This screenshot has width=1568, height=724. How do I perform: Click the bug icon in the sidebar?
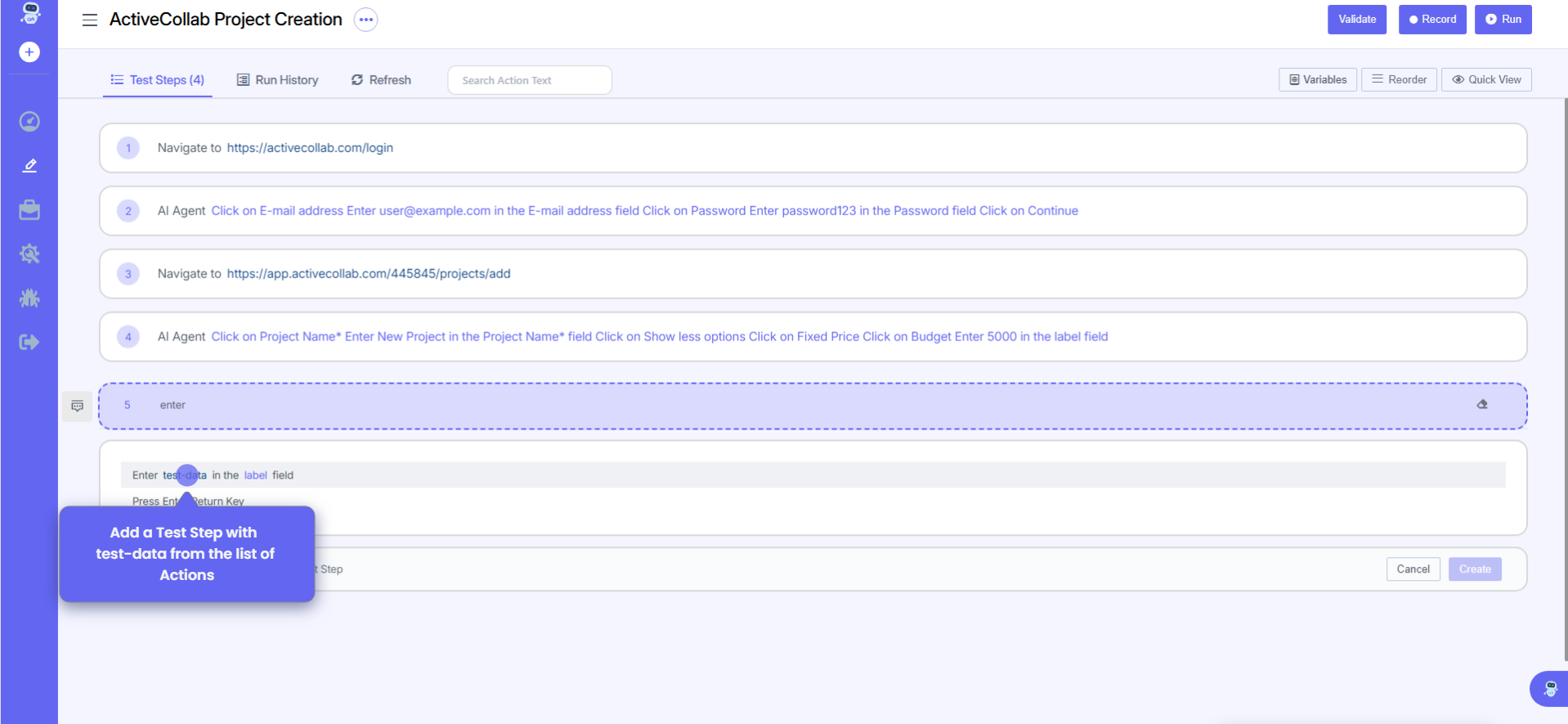click(29, 299)
